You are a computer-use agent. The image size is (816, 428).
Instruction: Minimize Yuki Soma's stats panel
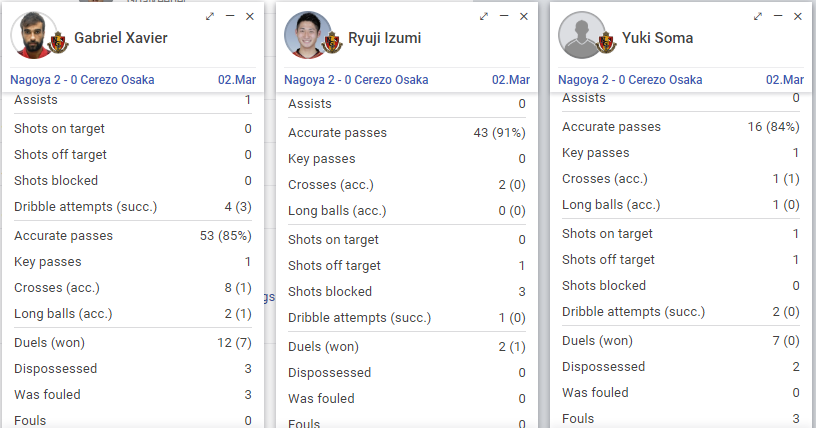[x=778, y=16]
